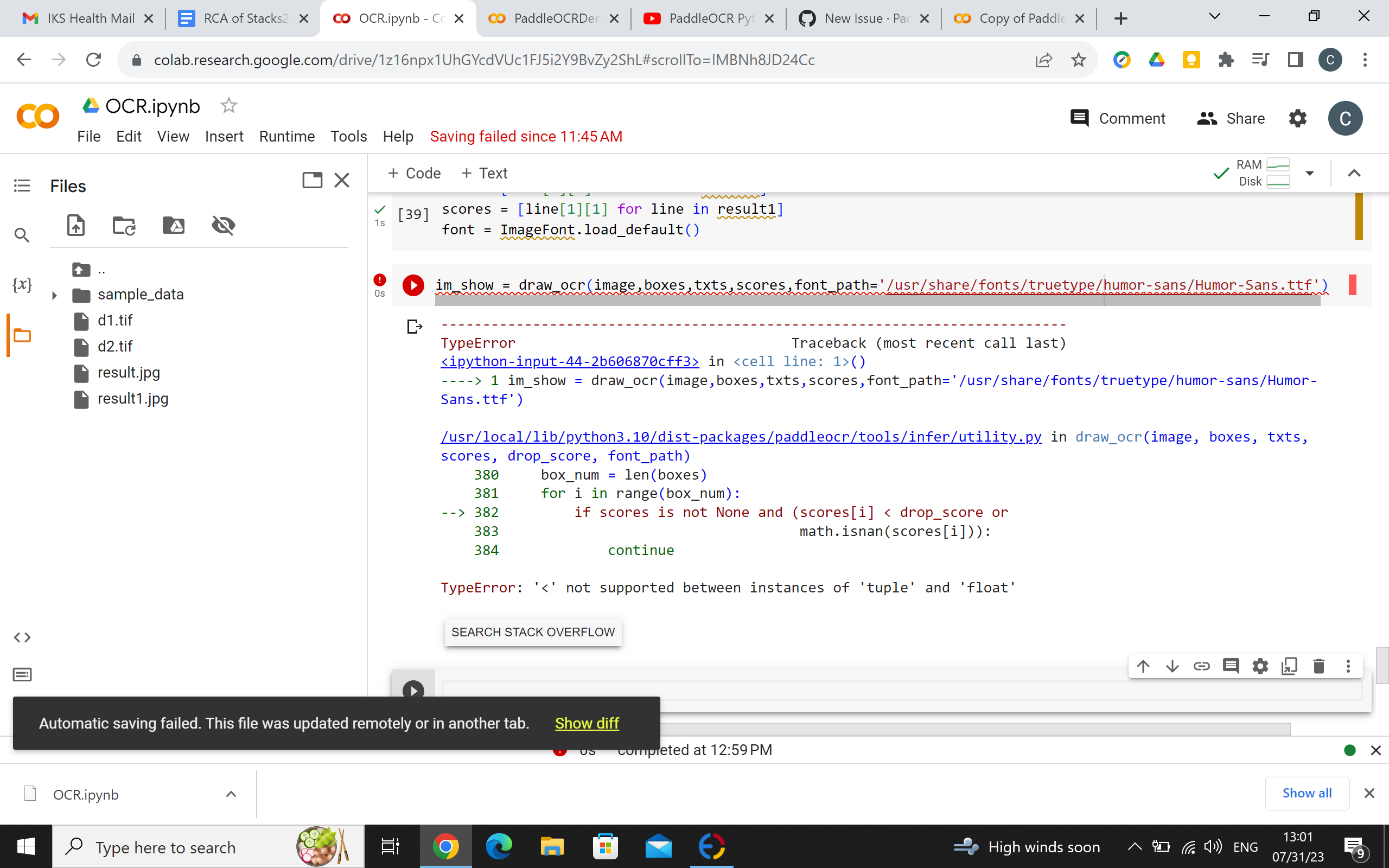
Task: Run the im_show code cell
Action: pos(413,285)
